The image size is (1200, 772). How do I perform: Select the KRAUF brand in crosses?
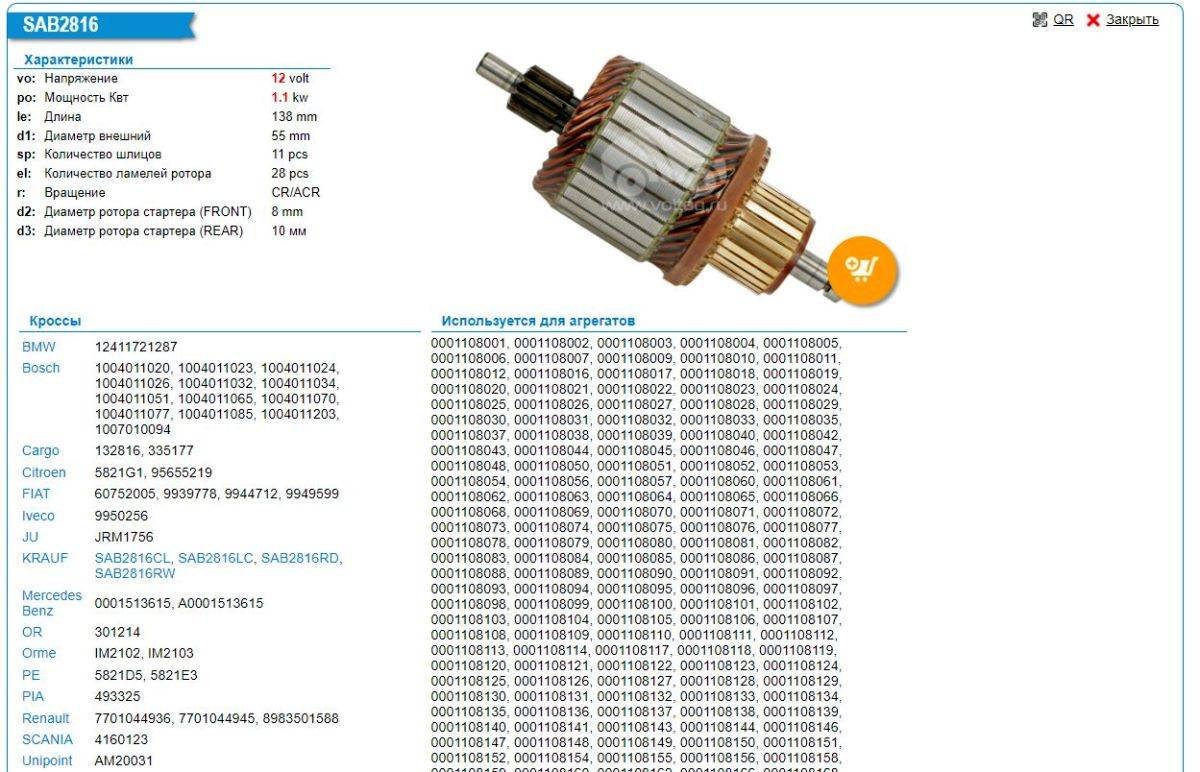[x=45, y=558]
